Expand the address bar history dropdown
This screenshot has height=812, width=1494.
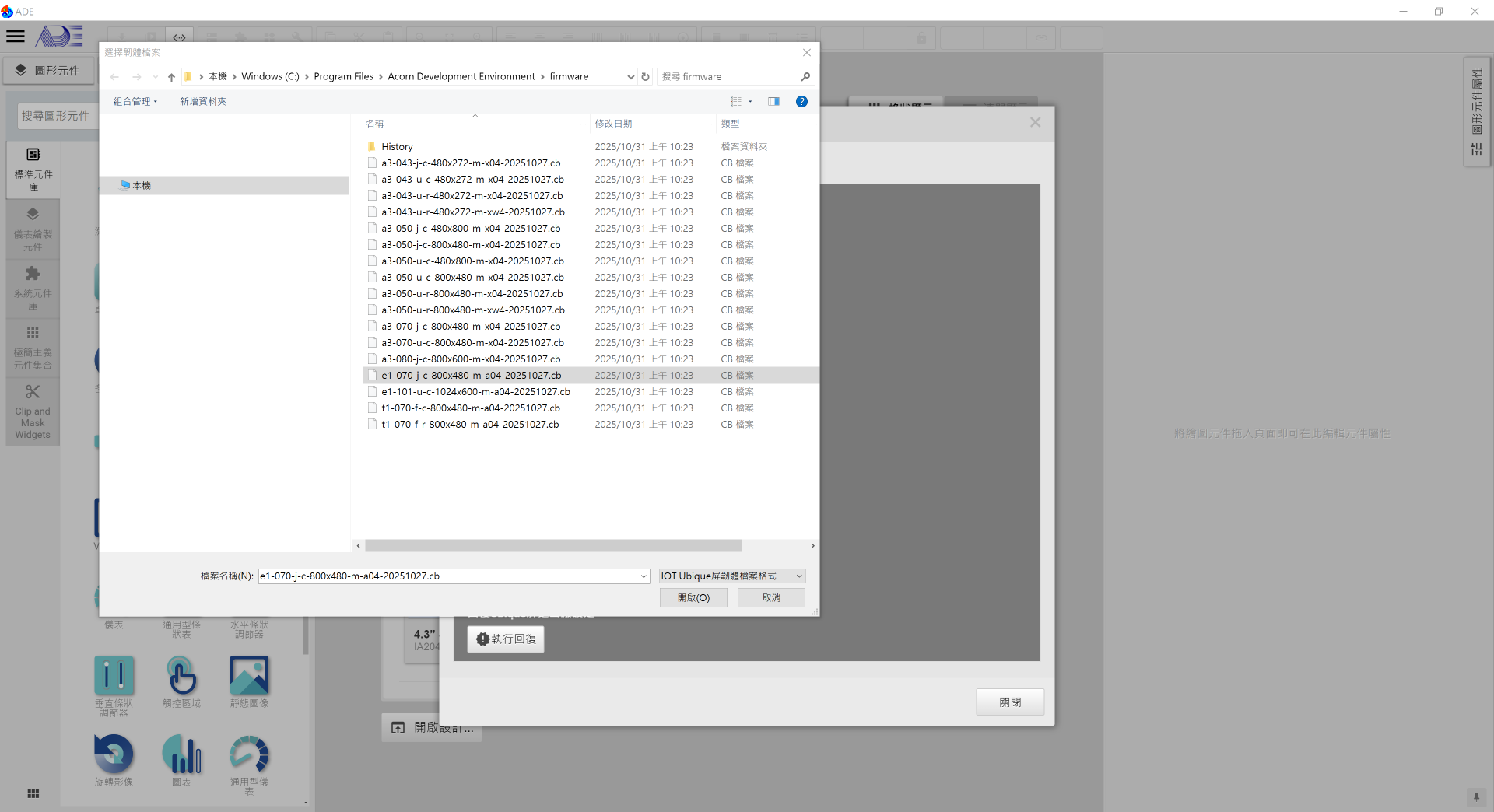[x=630, y=77]
